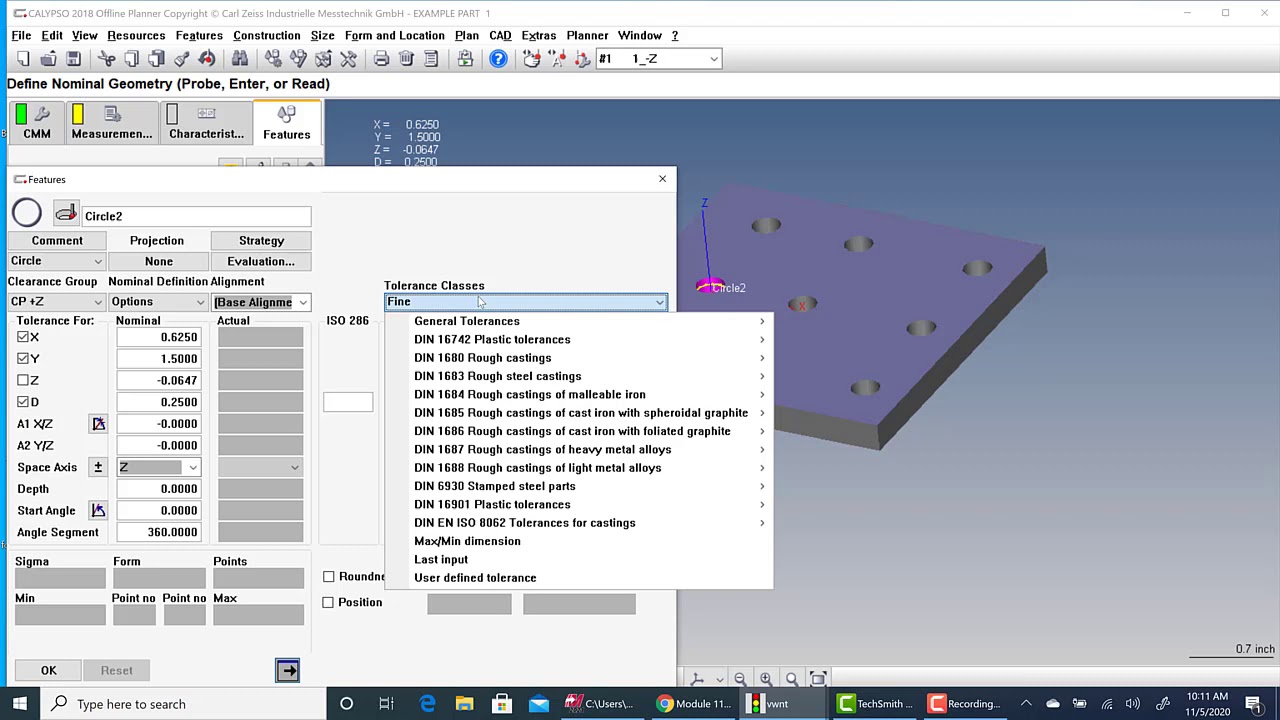Open the Base Alignment dropdown

click(x=260, y=302)
